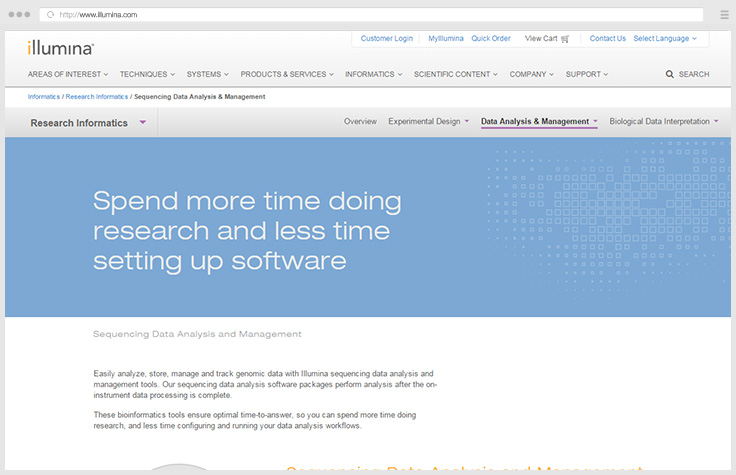Open the Quick Order link
This screenshot has height=475, width=736.
(x=491, y=39)
